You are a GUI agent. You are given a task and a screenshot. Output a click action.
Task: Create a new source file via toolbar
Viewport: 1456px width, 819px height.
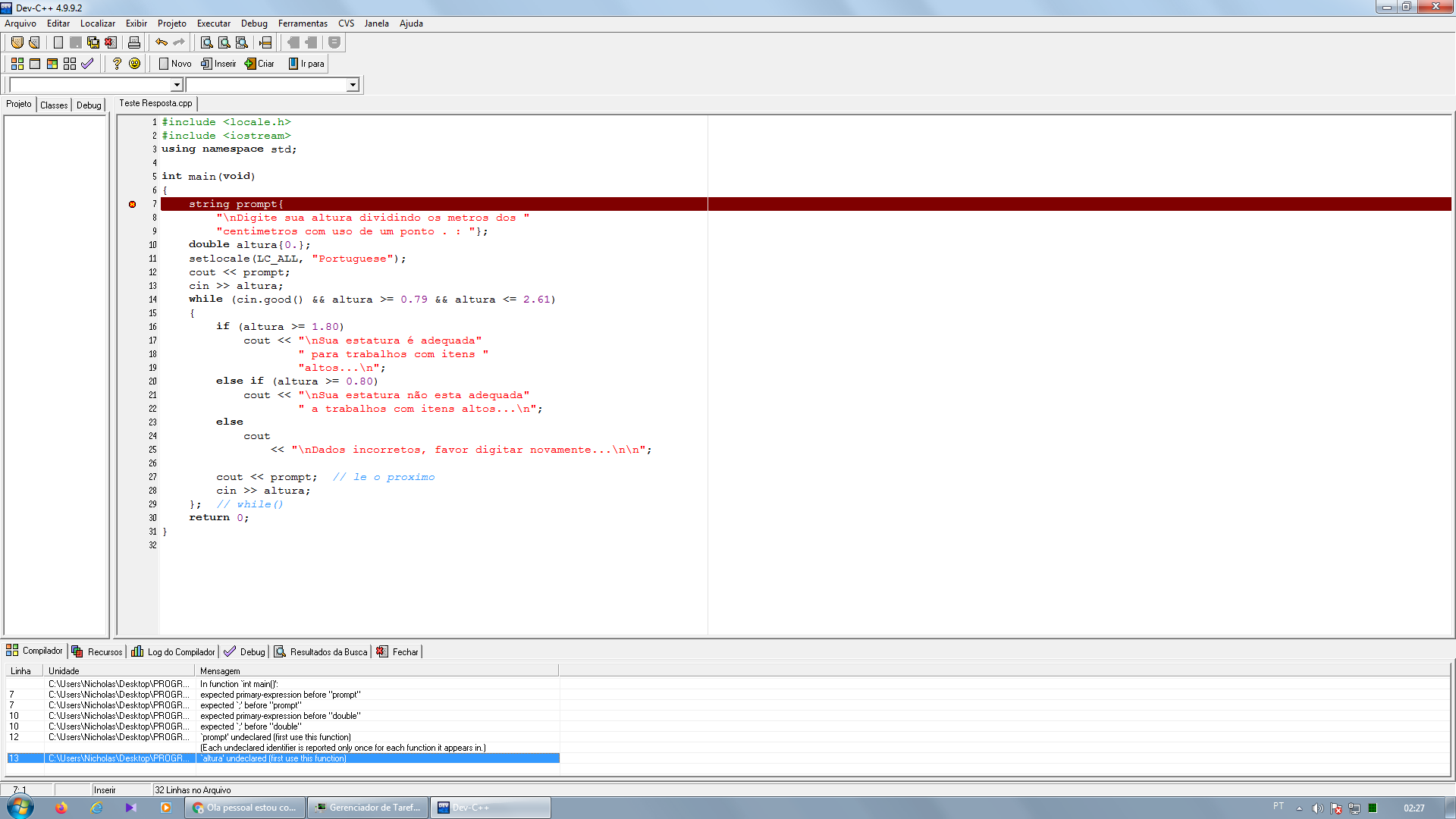(x=58, y=42)
